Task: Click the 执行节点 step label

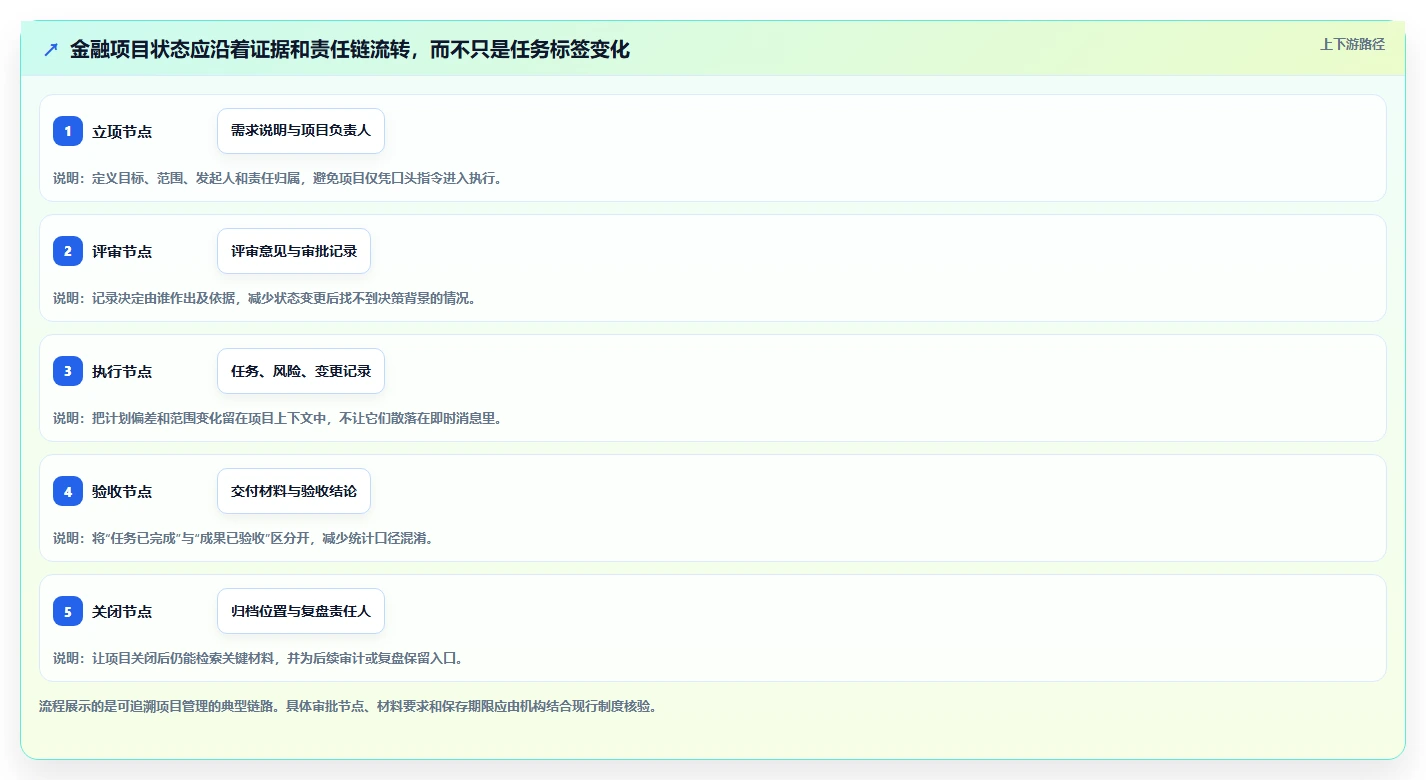Action: [122, 371]
